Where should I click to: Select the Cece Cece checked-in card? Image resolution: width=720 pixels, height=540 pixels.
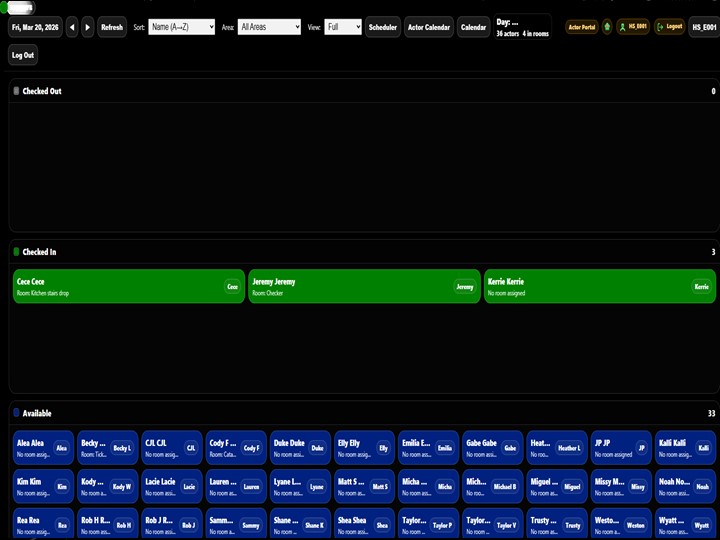point(129,286)
